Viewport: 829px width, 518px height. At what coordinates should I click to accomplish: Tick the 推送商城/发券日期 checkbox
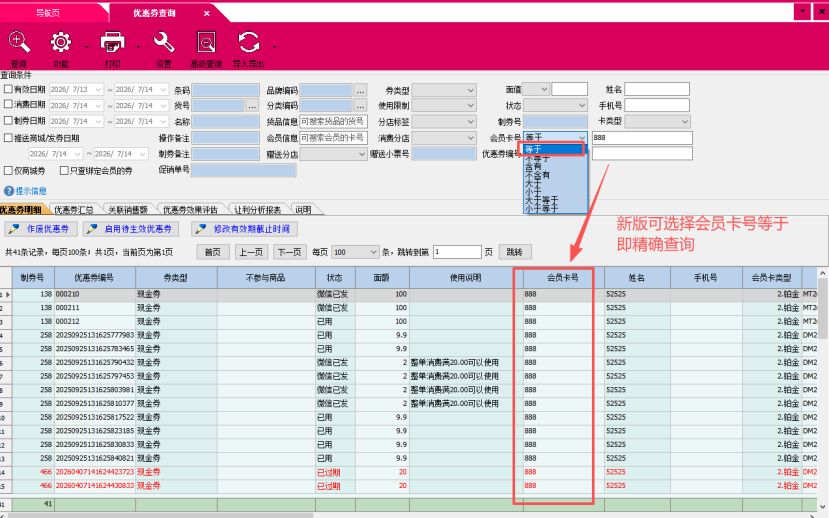pyautogui.click(x=8, y=138)
